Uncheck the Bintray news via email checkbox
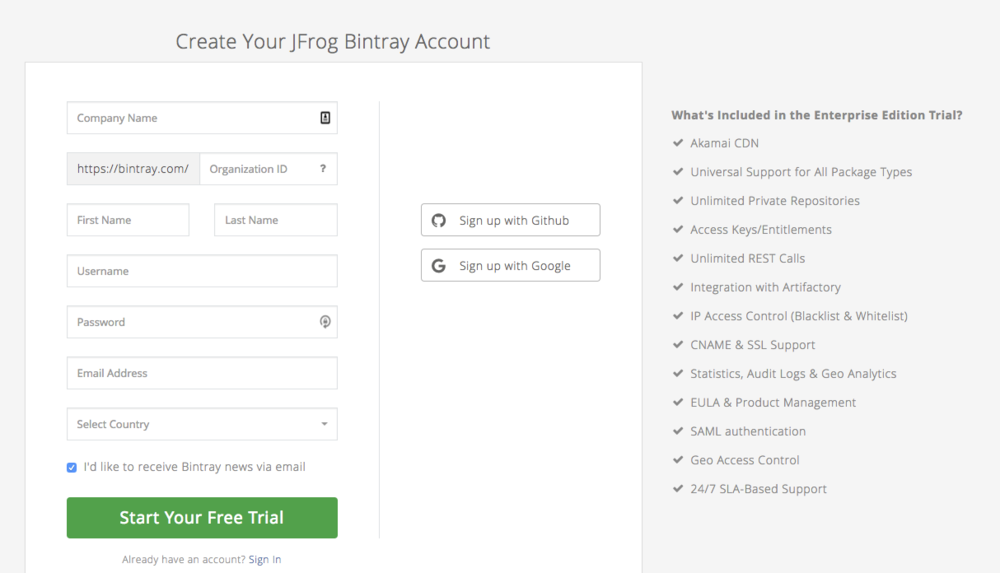Viewport: 1000px width, 573px height. [x=72, y=467]
